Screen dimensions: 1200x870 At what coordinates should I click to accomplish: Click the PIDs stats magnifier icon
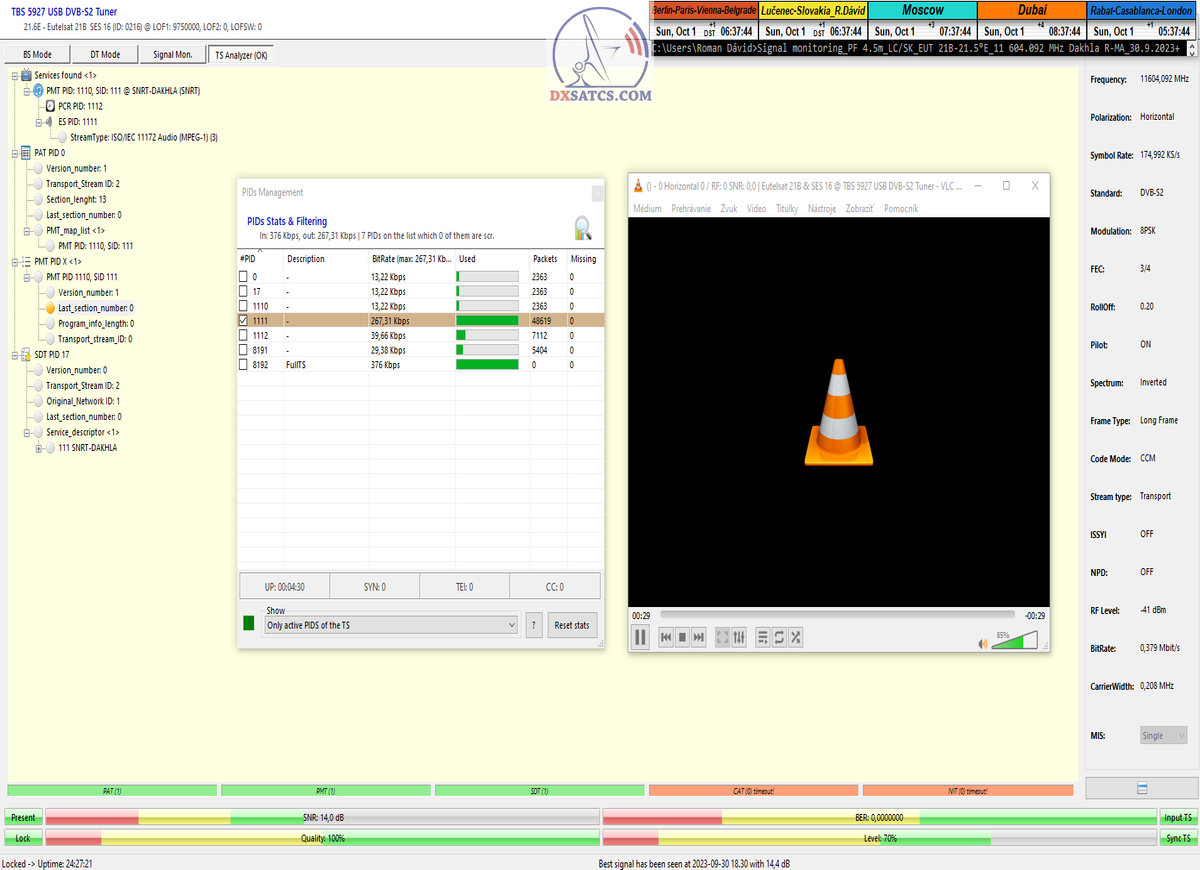pyautogui.click(x=583, y=229)
